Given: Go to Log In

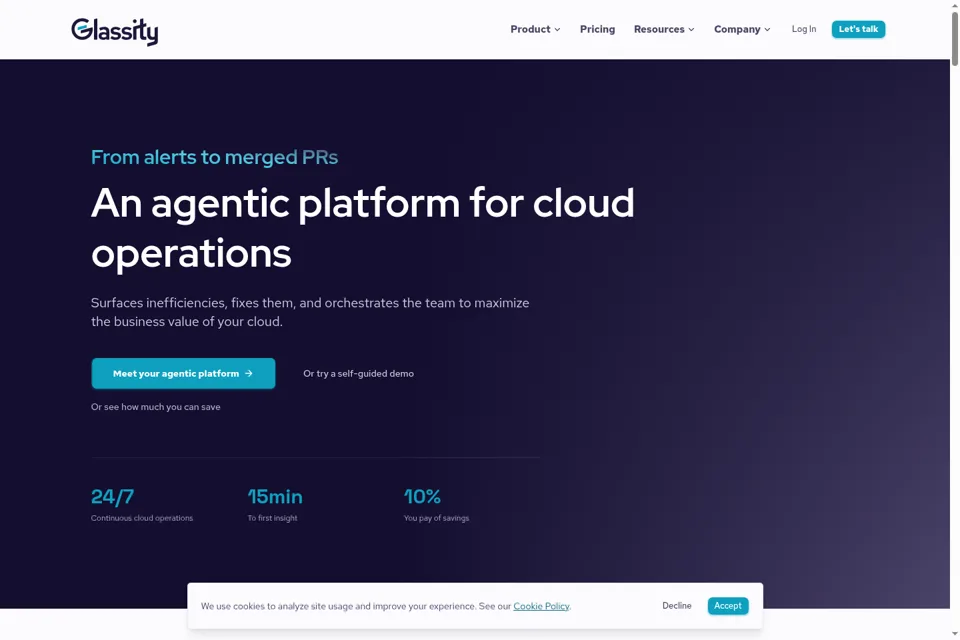Looking at the screenshot, I should click(x=803, y=29).
